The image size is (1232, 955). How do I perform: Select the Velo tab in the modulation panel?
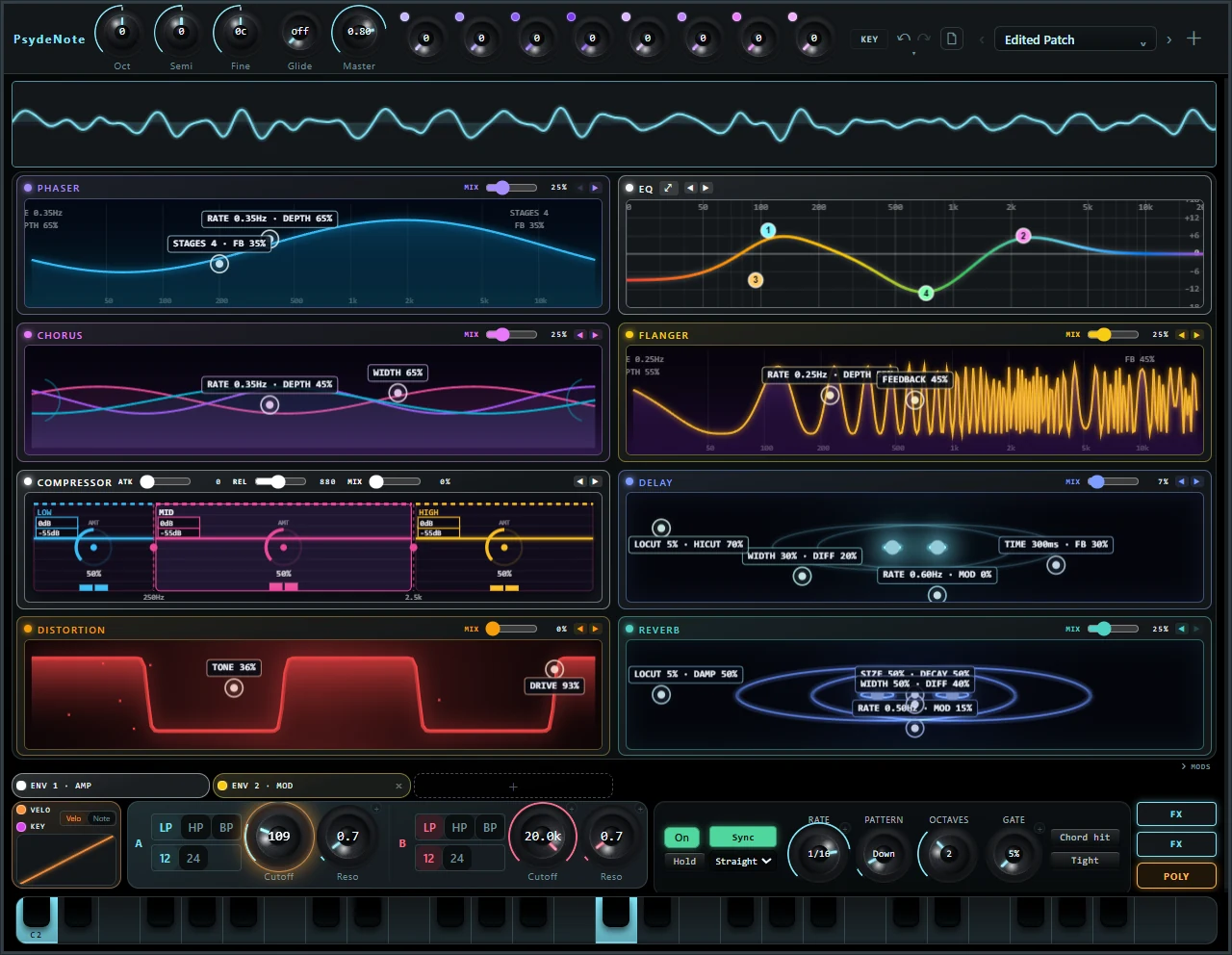click(x=73, y=818)
